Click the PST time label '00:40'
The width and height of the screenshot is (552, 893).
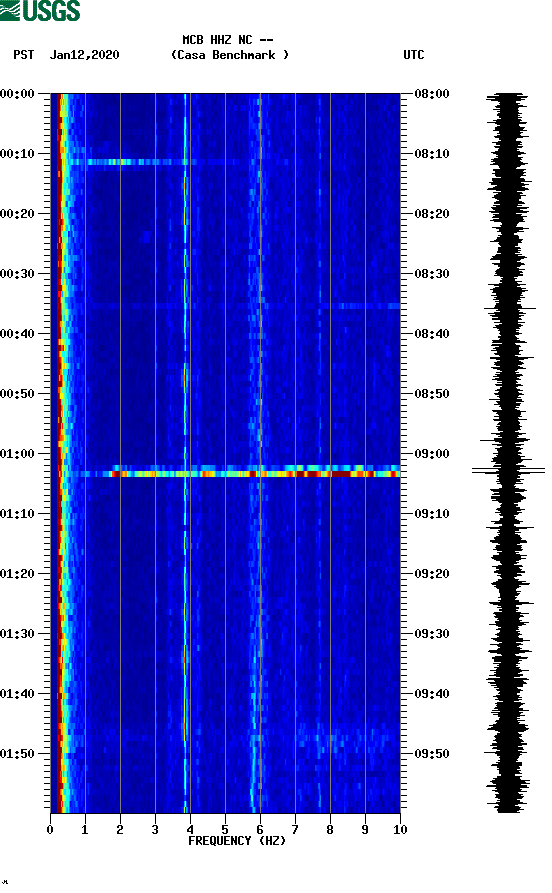(17, 334)
